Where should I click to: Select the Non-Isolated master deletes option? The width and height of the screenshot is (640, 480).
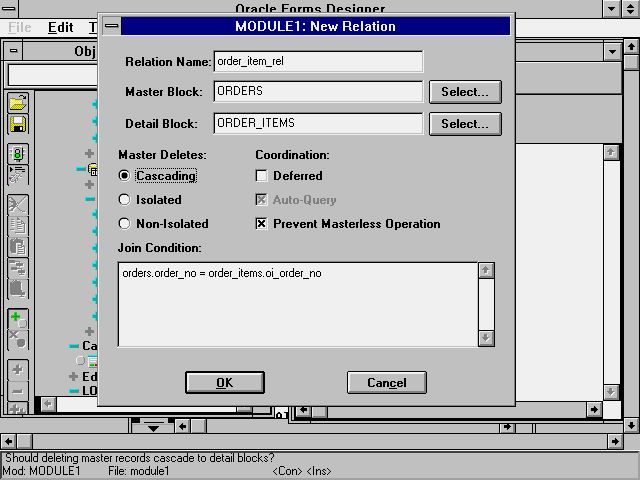coord(125,224)
